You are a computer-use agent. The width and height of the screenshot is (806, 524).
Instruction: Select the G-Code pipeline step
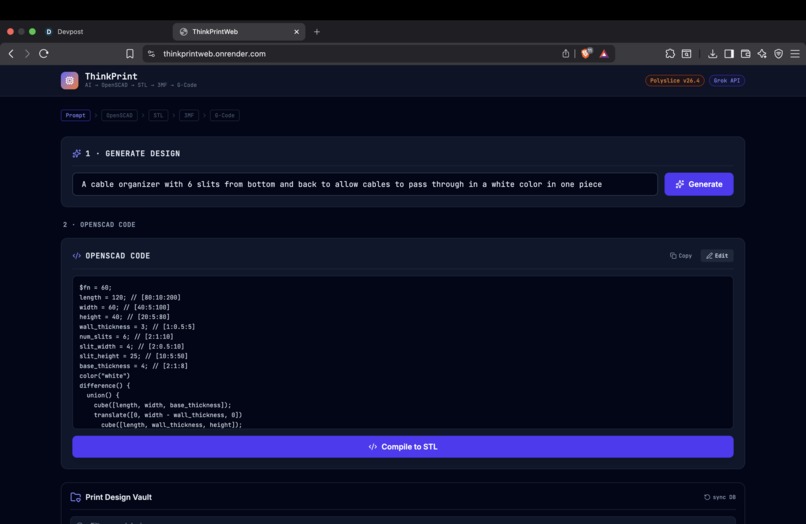tap(225, 115)
